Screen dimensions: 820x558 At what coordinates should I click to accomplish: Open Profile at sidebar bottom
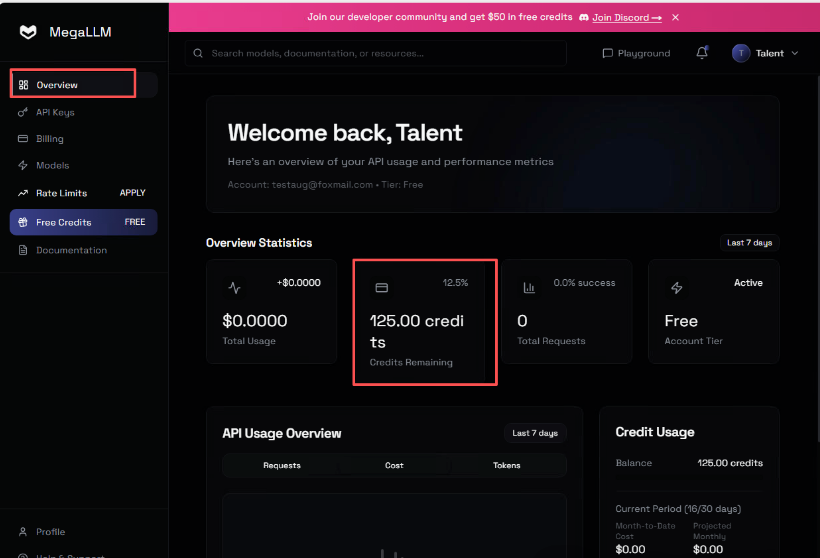pyautogui.click(x=84, y=531)
